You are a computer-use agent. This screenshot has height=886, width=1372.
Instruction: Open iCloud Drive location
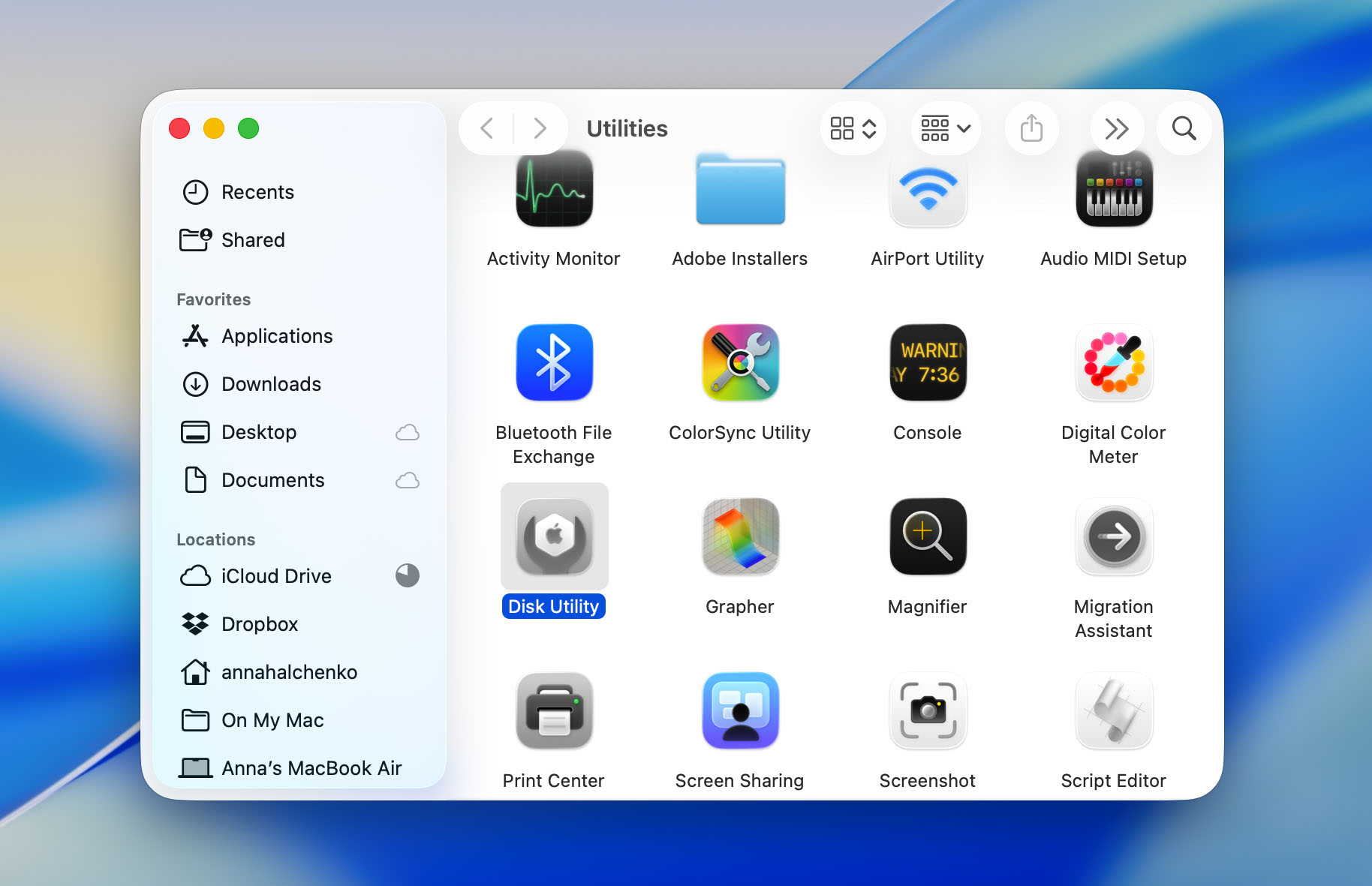[x=300, y=576]
